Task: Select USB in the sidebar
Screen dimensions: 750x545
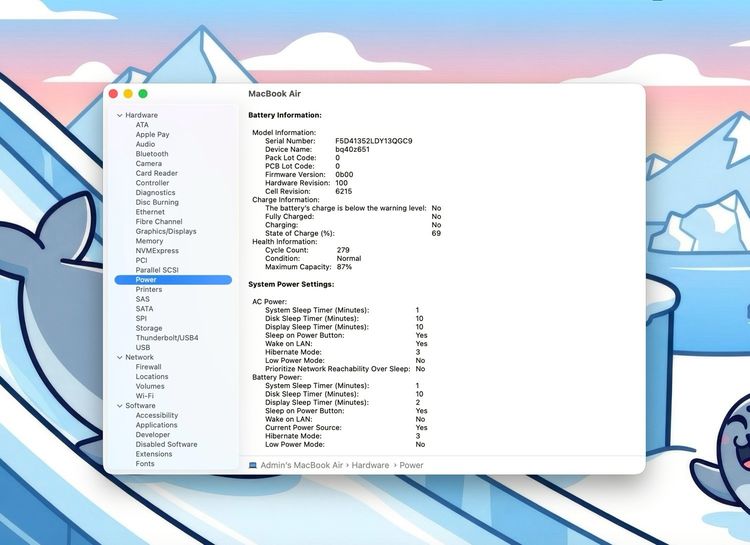Action: [x=143, y=347]
